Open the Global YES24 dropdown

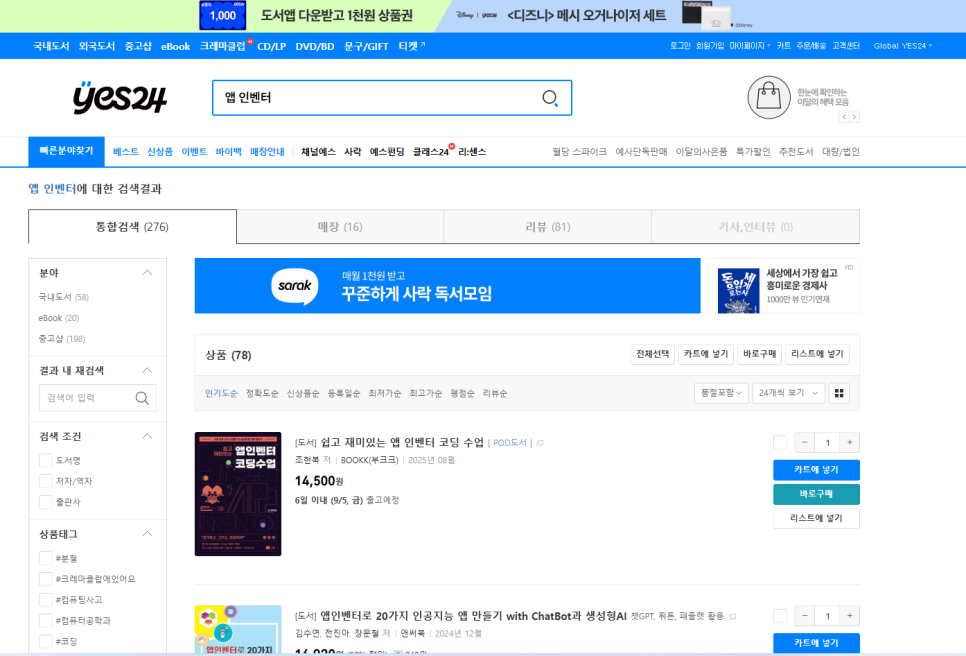tap(903, 46)
